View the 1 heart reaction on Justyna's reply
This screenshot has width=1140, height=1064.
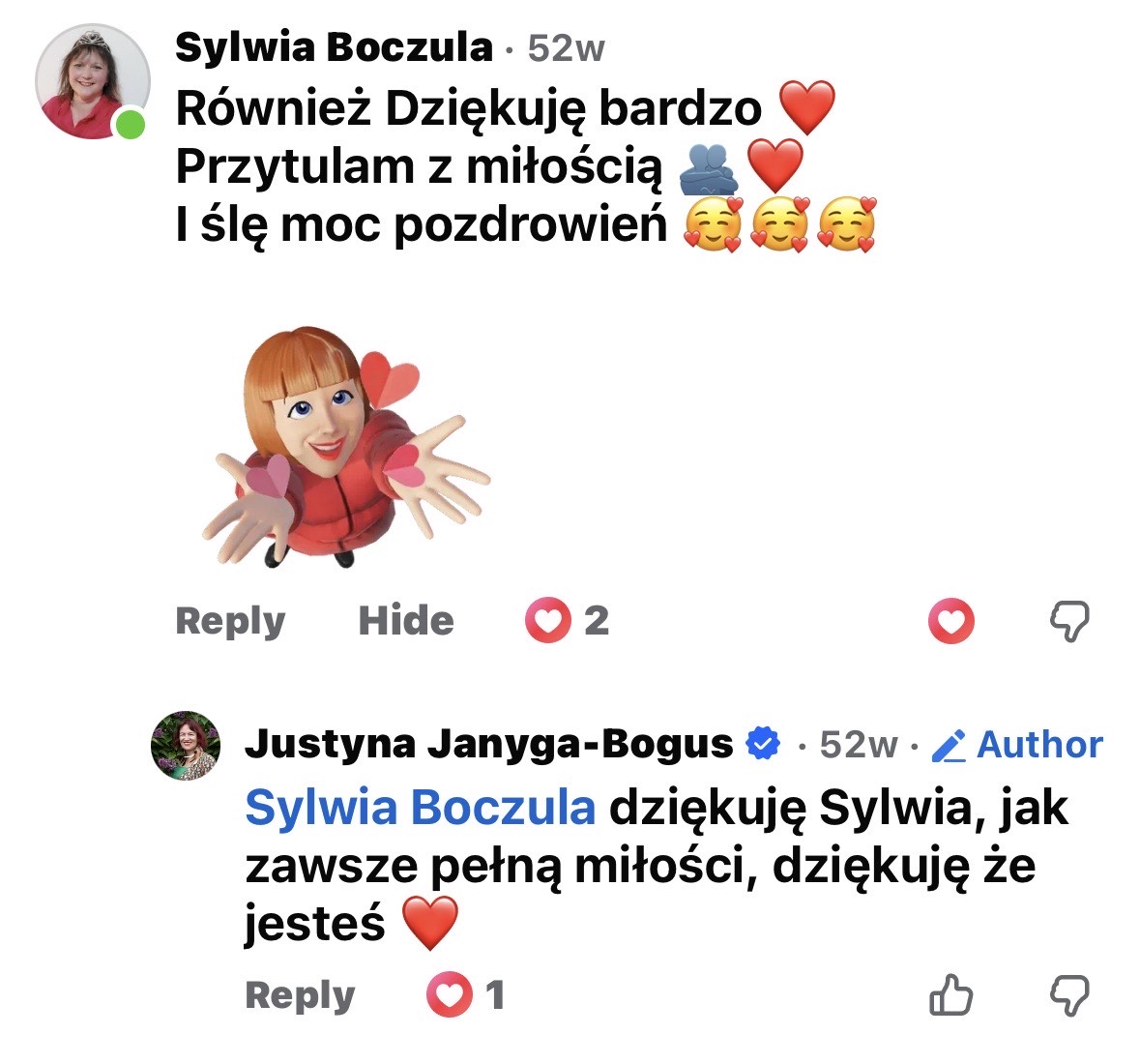[465, 995]
